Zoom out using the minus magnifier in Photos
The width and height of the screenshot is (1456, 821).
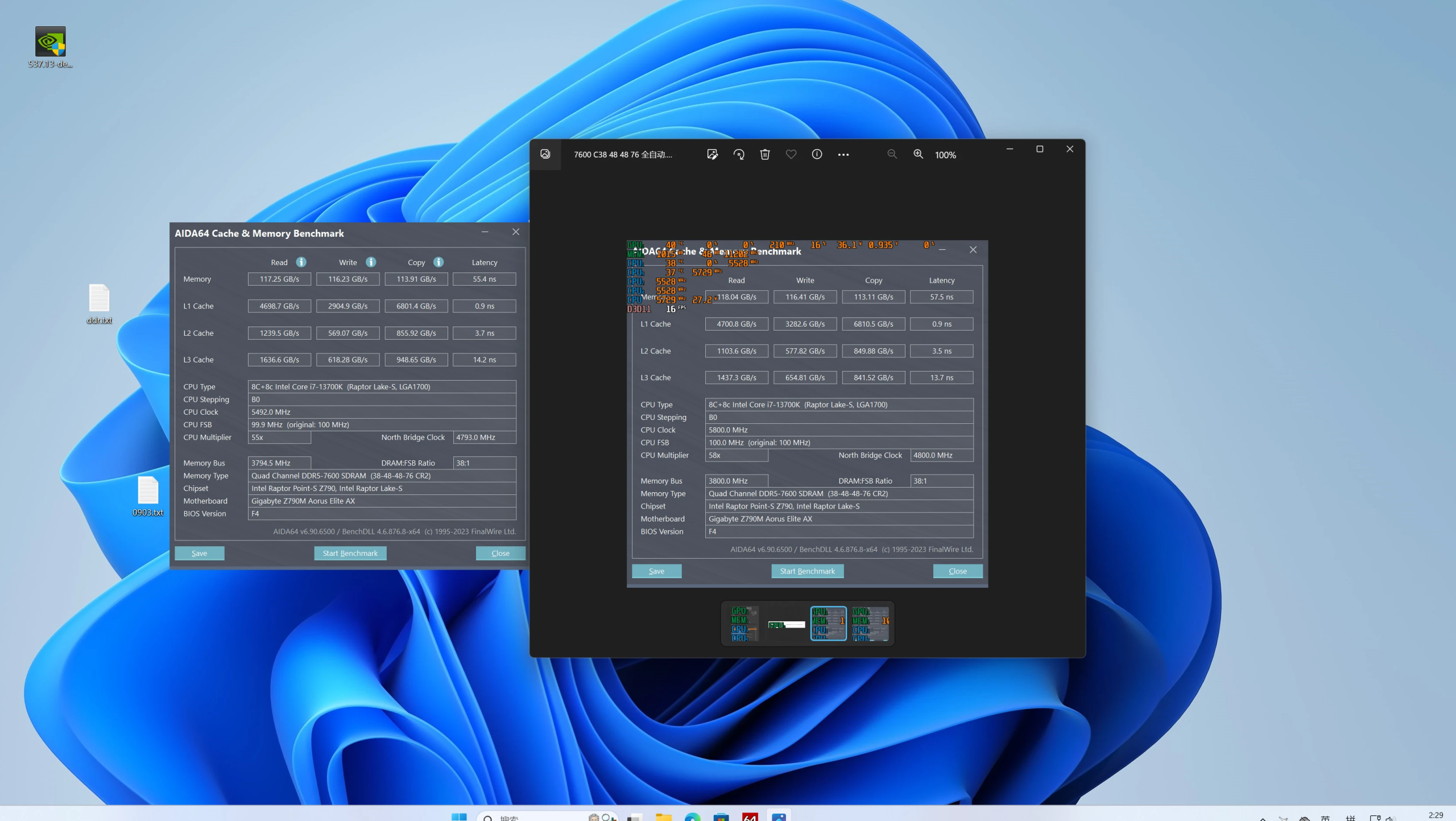coord(892,154)
